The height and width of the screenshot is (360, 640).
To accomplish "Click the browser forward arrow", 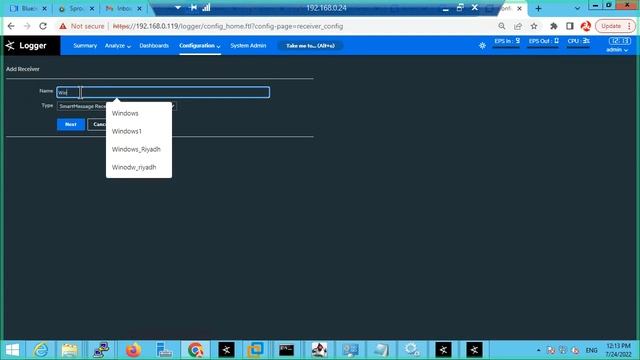I will (x=27, y=26).
